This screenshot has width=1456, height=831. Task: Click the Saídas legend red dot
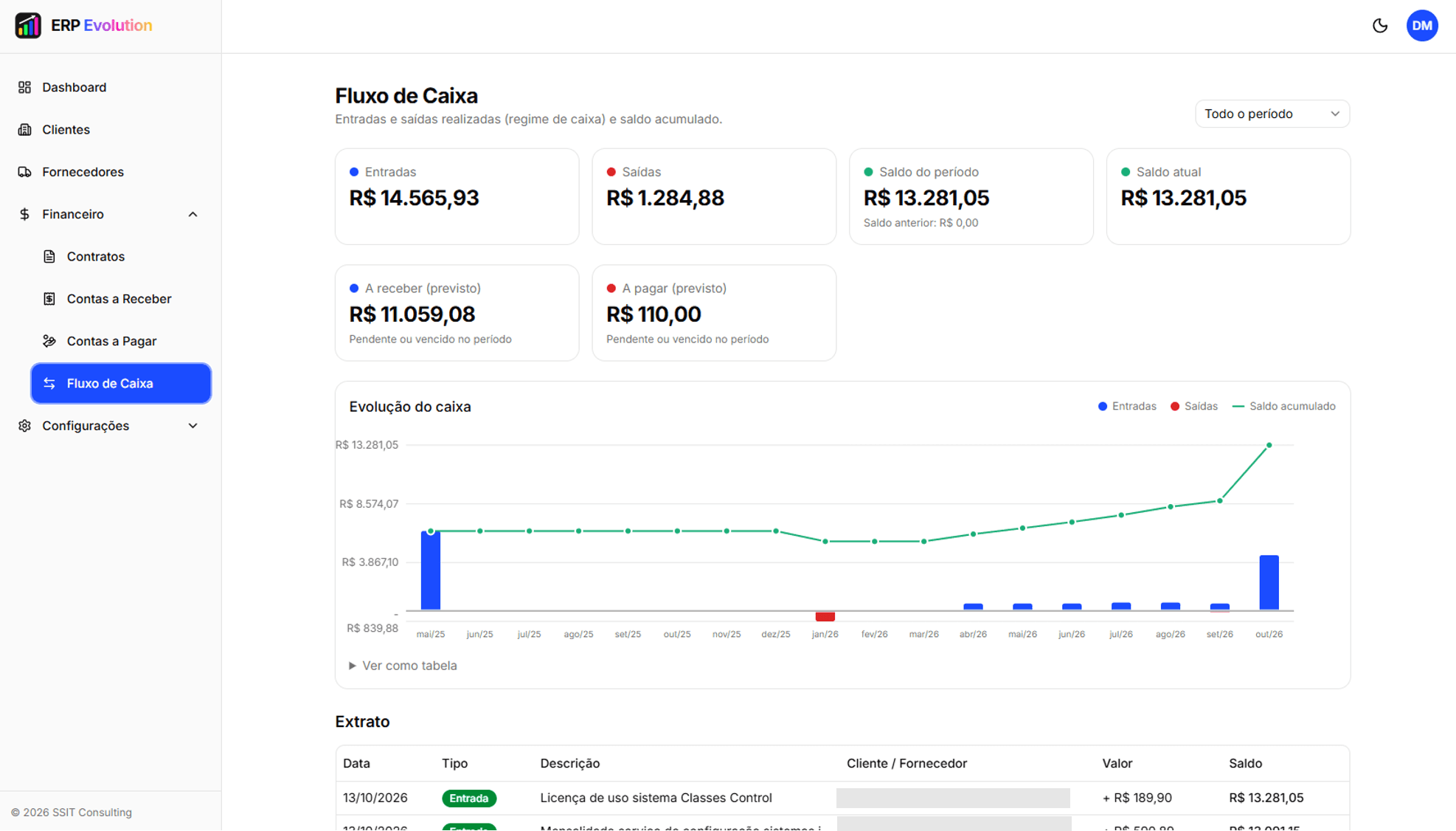click(x=1175, y=407)
